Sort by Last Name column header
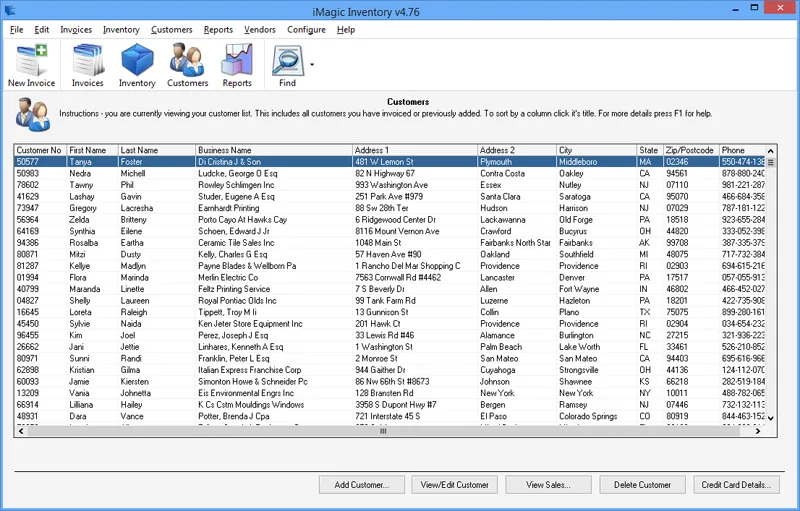Viewport: 800px width, 511px height. pos(157,150)
